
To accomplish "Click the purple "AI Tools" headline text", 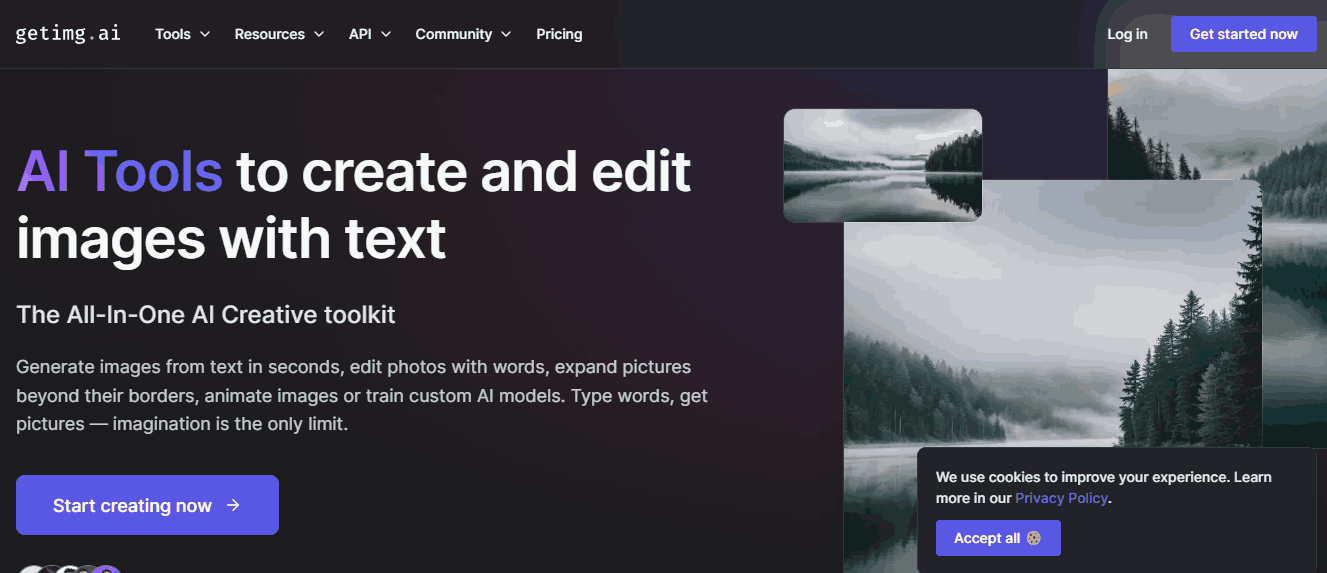I will (120, 170).
